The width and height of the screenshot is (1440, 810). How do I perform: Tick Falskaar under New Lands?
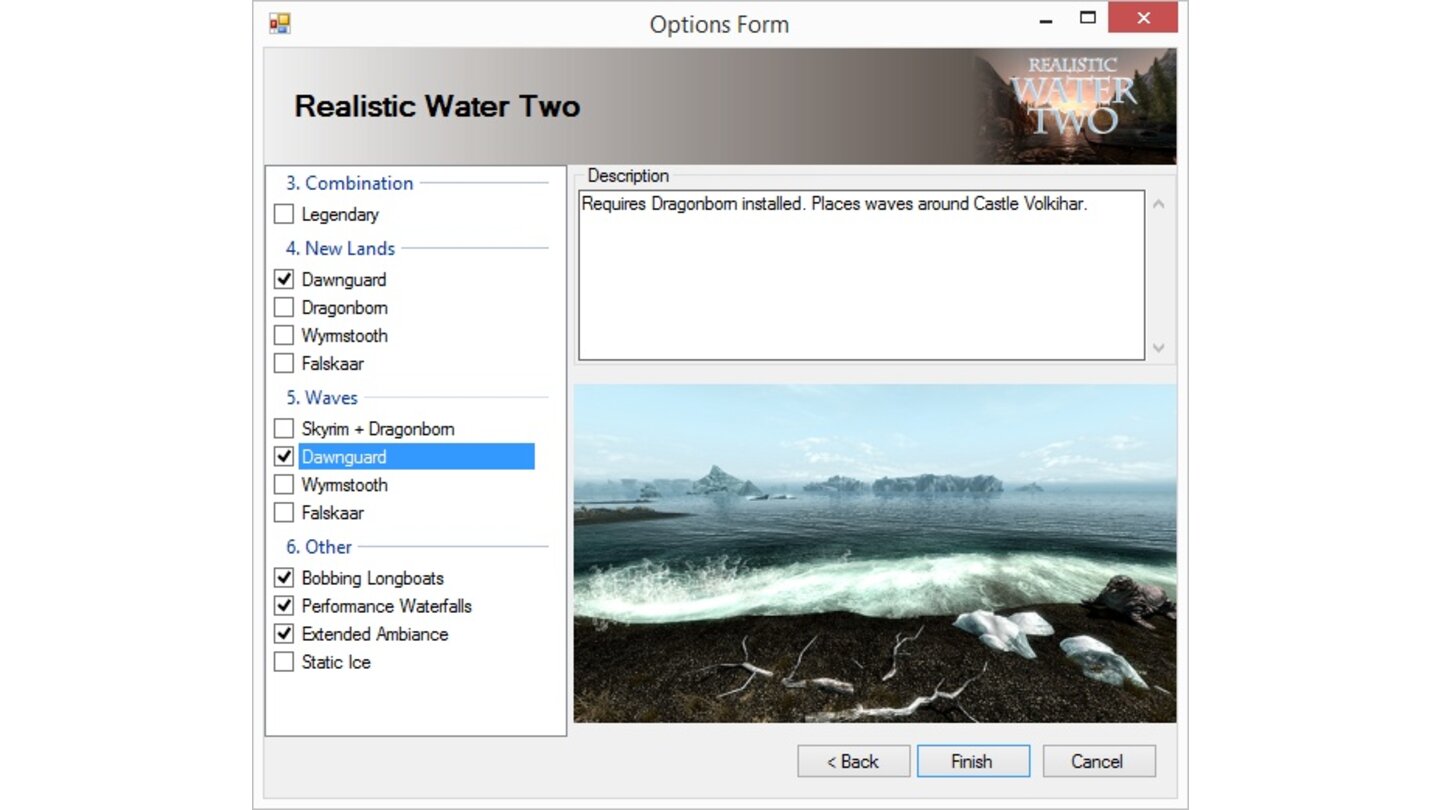coord(284,363)
